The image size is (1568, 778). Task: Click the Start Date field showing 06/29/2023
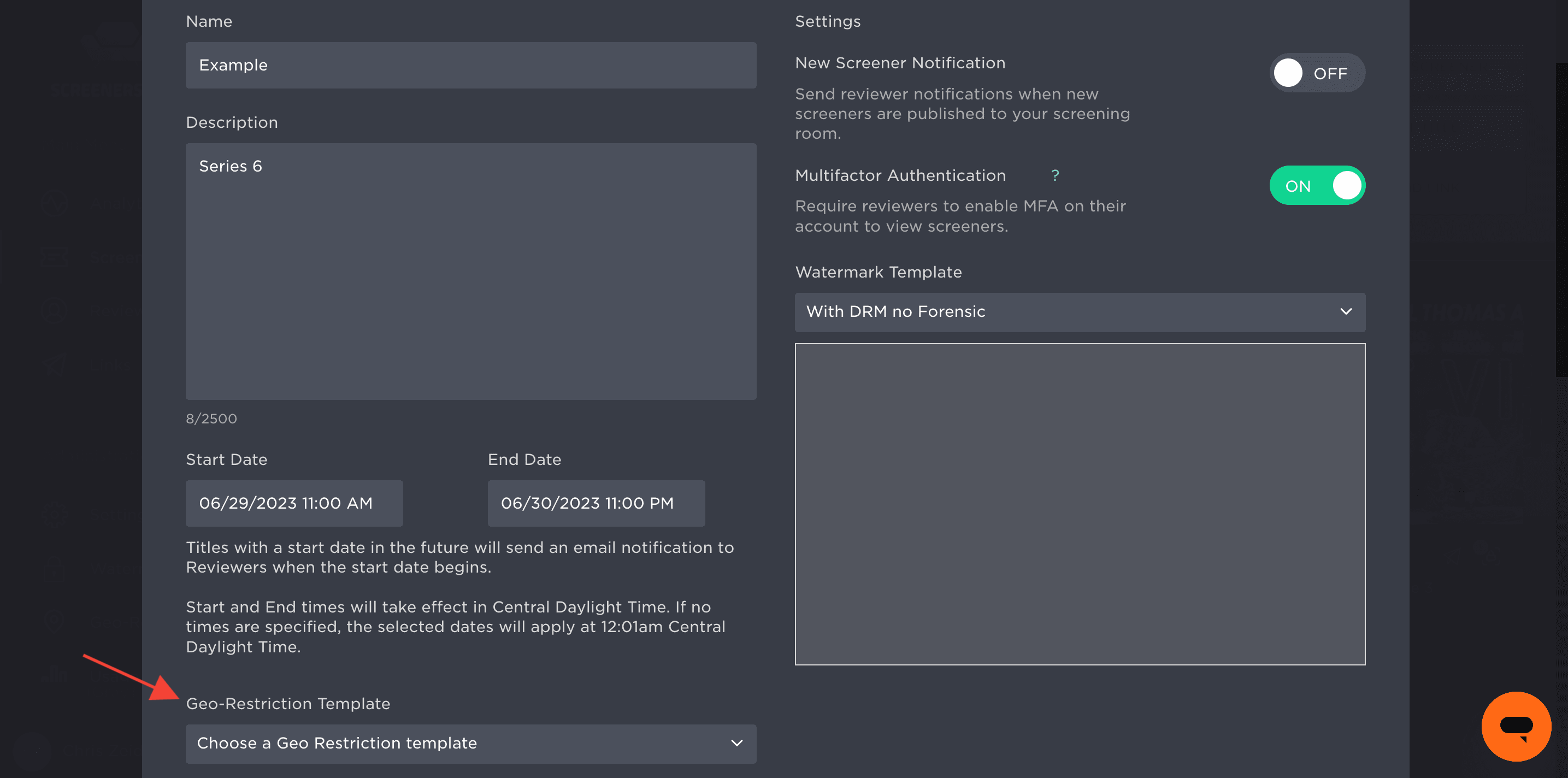(x=294, y=503)
